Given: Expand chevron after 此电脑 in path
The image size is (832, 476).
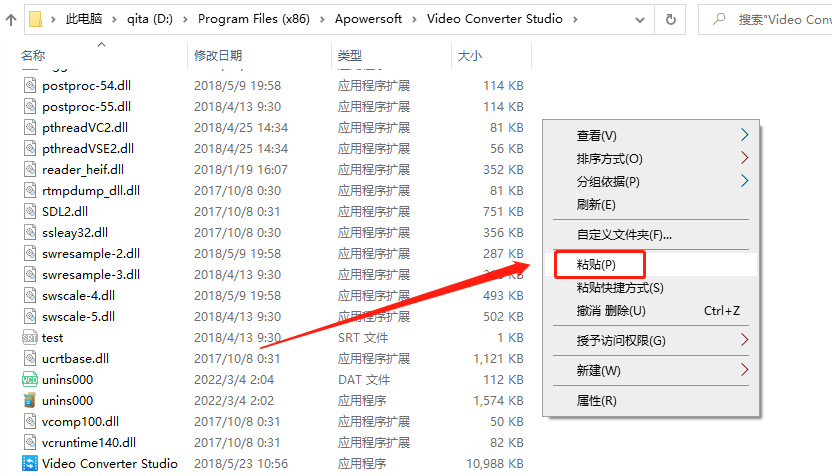Looking at the screenshot, I should click(x=114, y=20).
